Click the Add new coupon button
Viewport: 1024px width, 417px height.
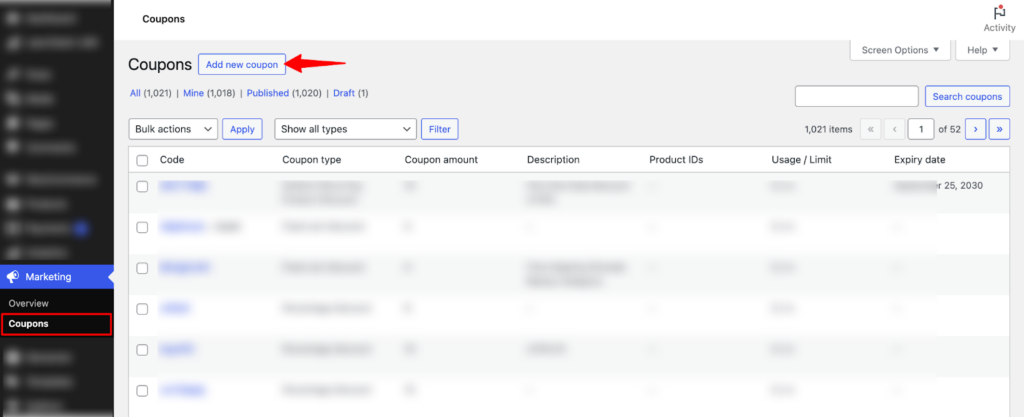[242, 64]
